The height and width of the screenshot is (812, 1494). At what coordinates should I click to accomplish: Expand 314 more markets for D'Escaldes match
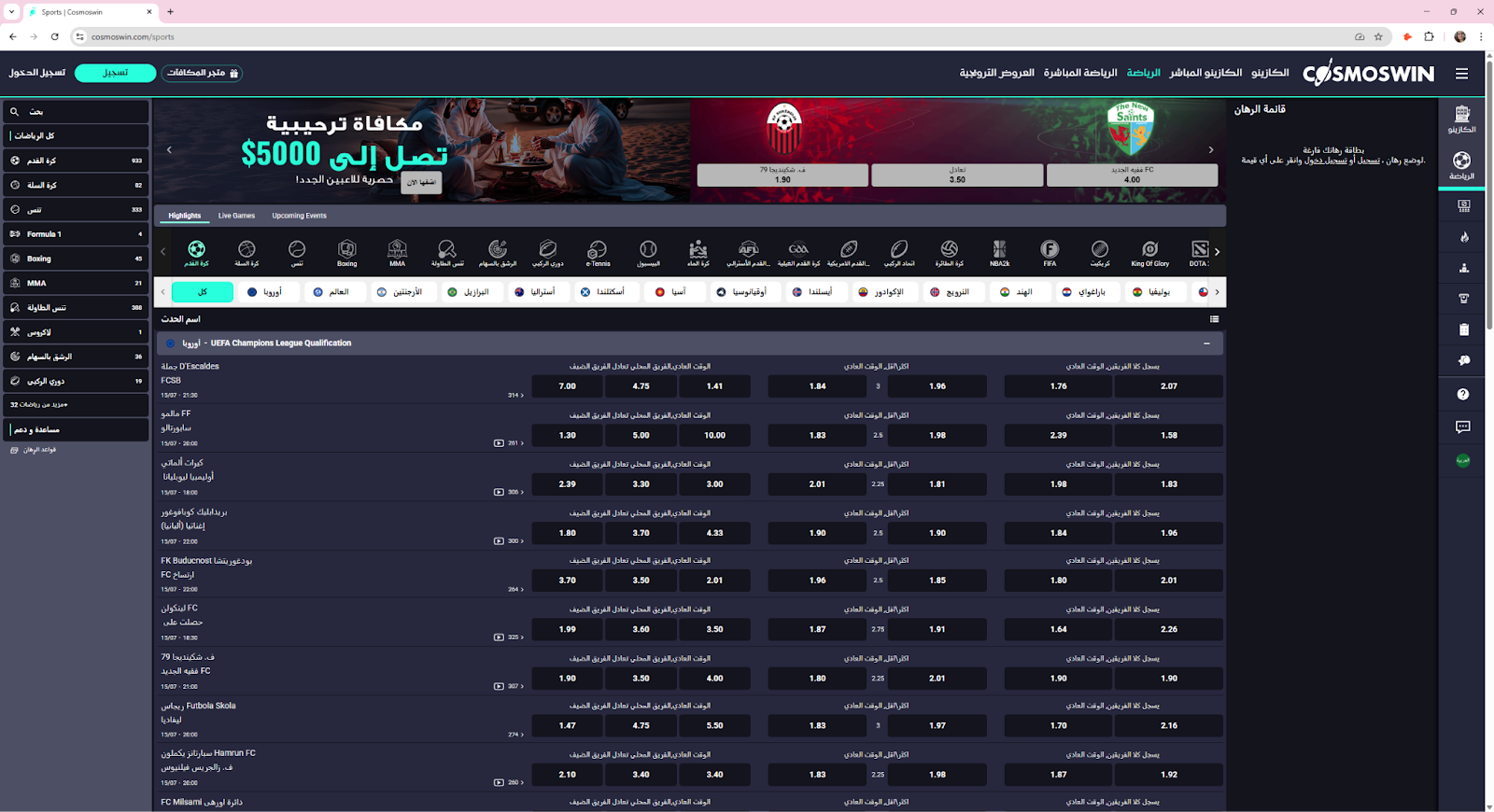515,395
